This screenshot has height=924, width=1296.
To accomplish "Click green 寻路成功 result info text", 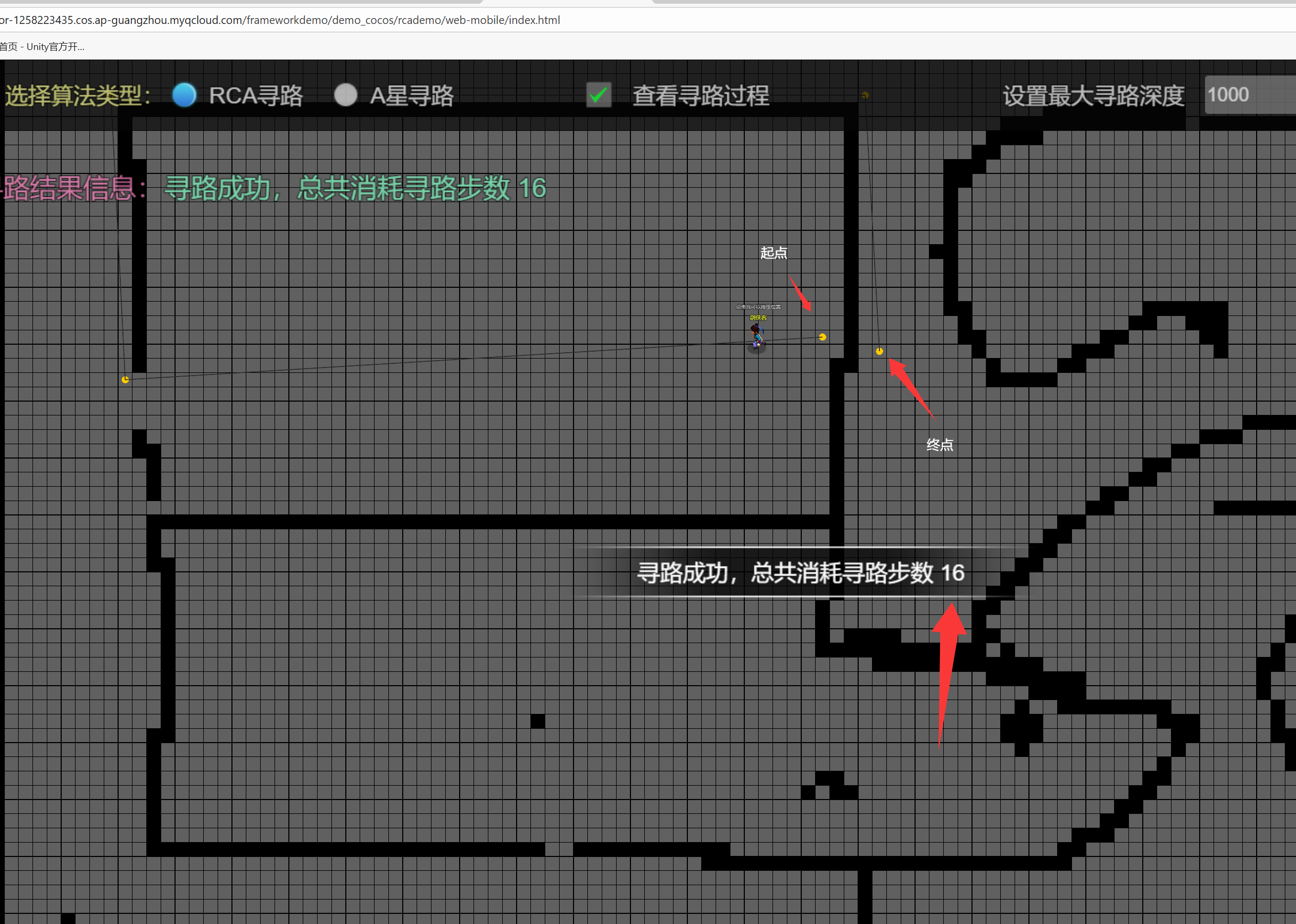I will pos(355,188).
